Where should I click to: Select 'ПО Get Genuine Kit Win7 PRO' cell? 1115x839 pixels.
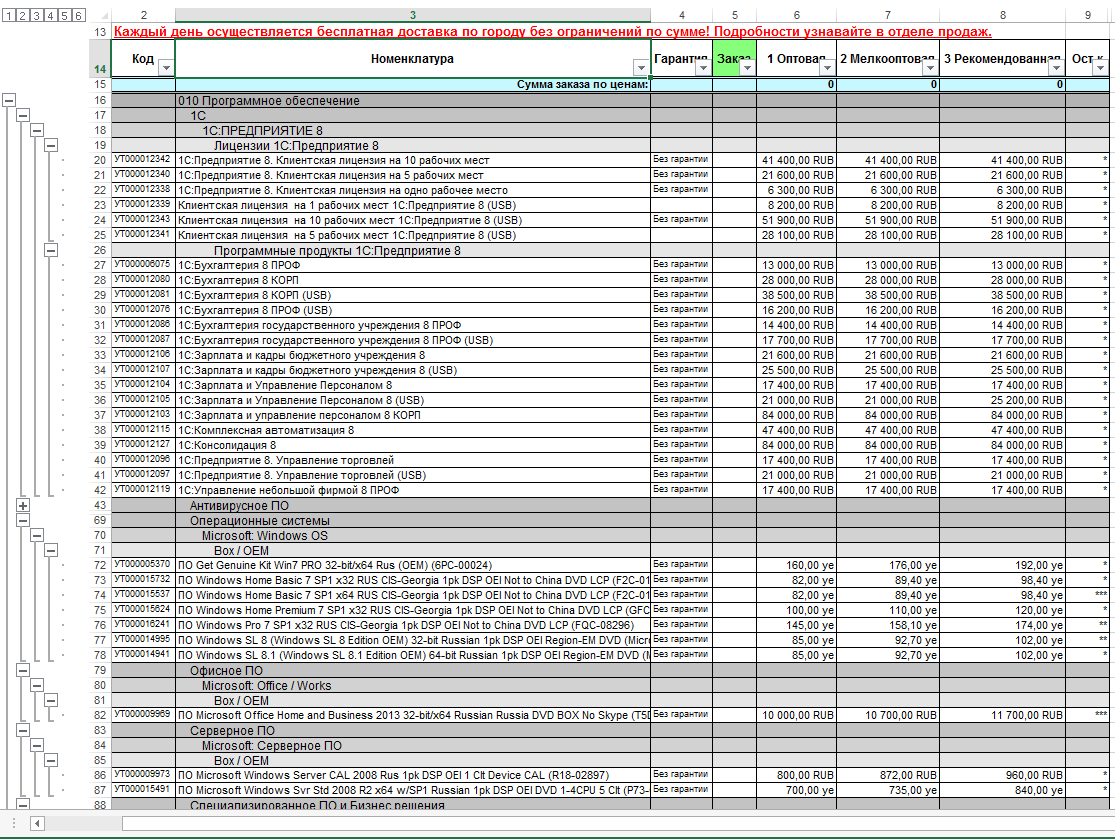412,565
